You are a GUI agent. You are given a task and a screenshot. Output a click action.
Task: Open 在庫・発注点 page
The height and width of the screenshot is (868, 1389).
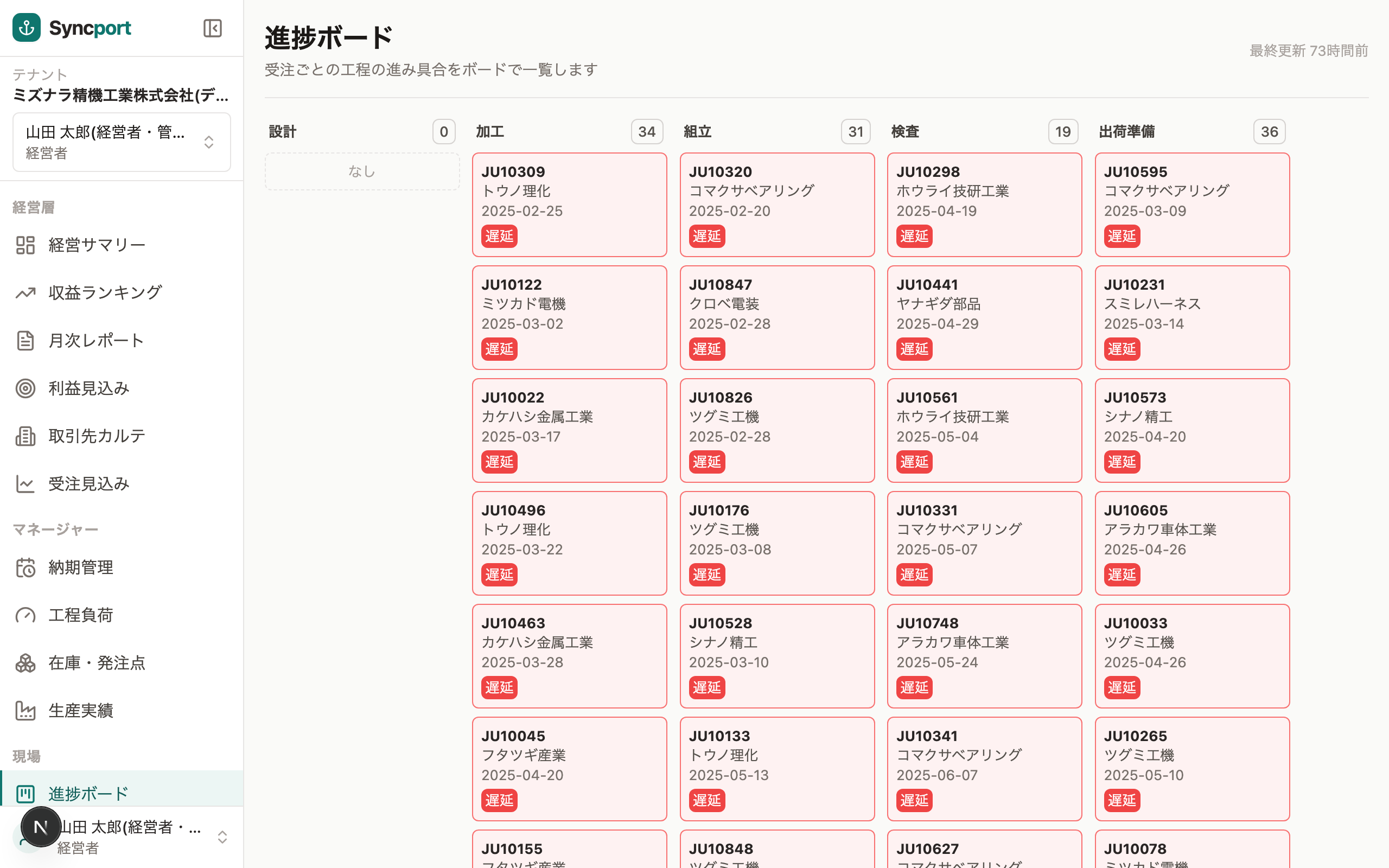122,663
